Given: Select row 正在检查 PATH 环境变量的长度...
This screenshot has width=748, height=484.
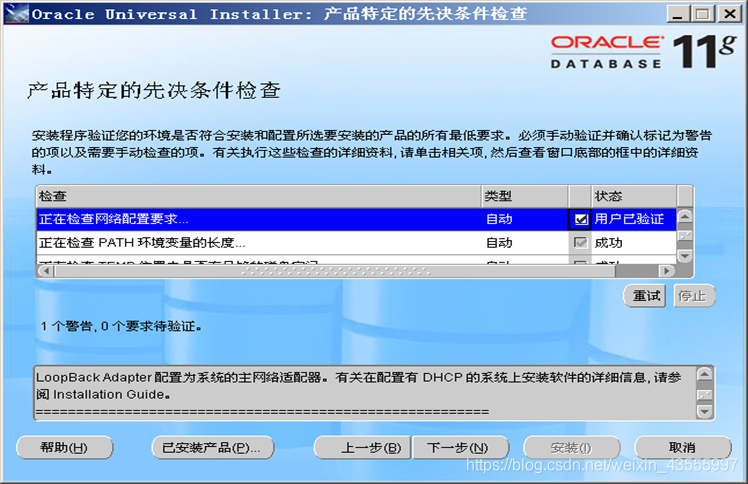Looking at the screenshot, I should pyautogui.click(x=356, y=243).
